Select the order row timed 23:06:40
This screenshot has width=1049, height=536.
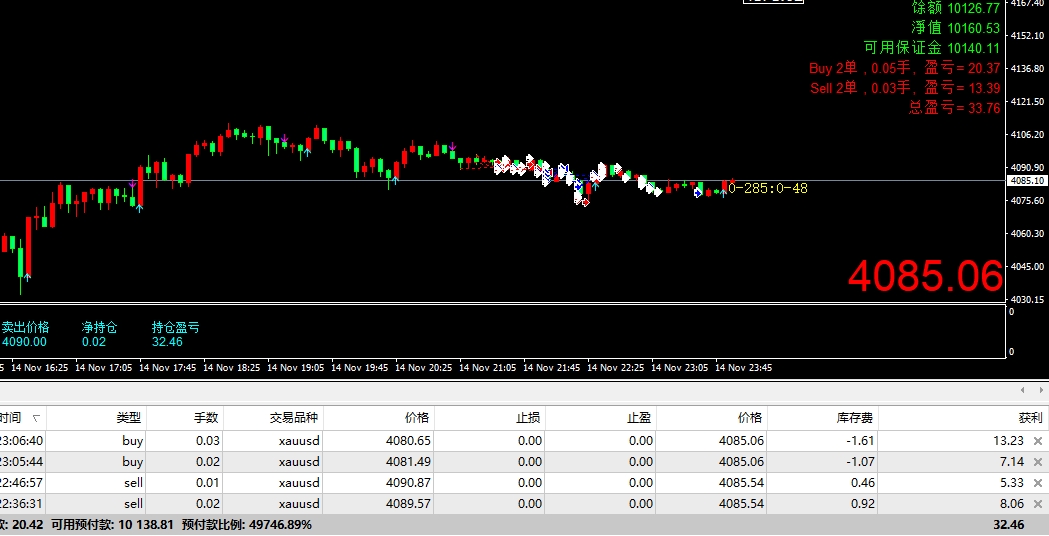coord(524,441)
